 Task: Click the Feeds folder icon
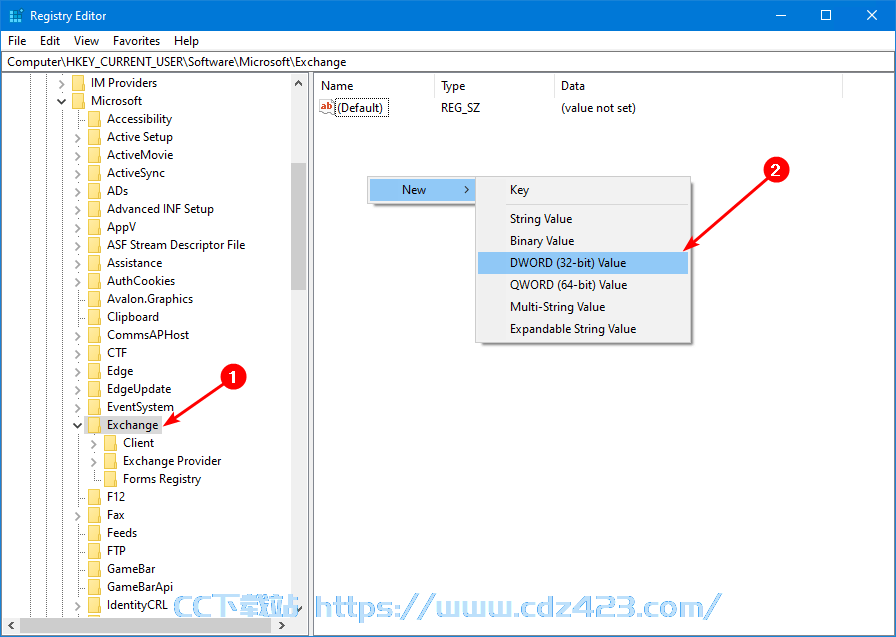tap(95, 533)
